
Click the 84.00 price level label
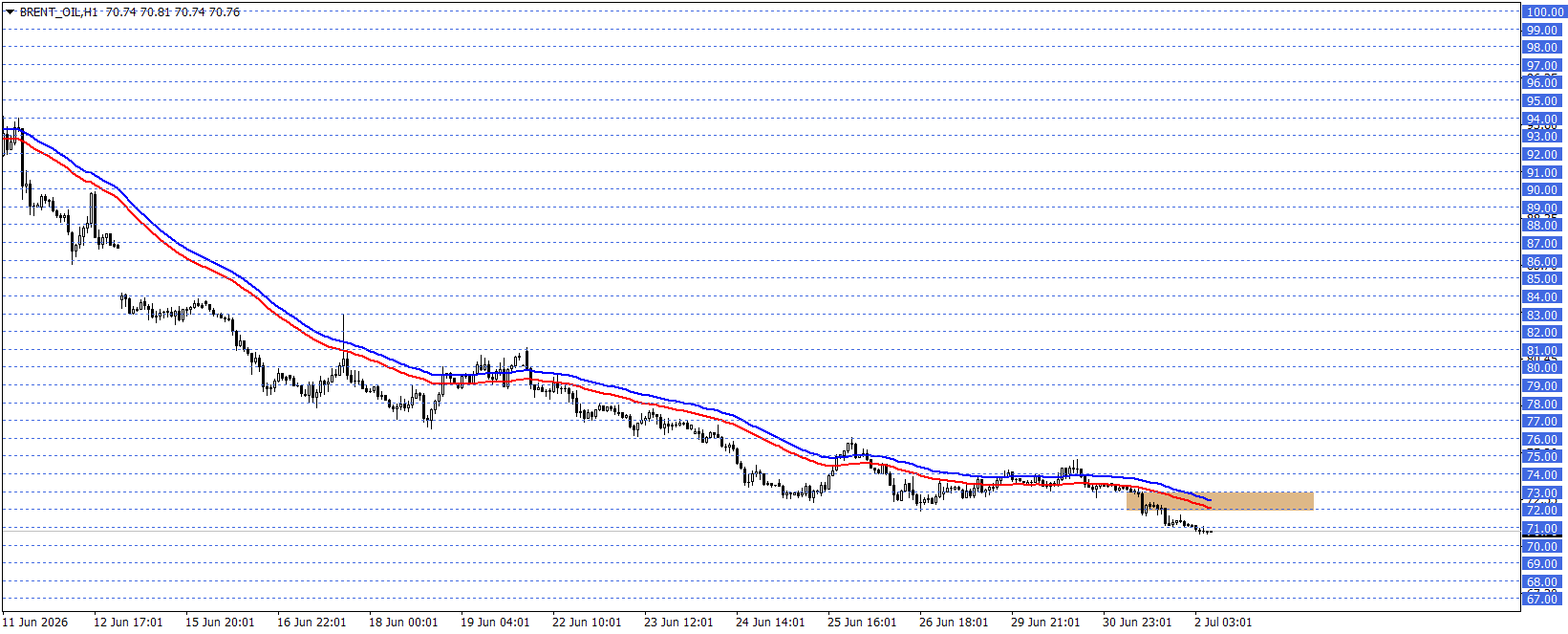pos(1541,297)
